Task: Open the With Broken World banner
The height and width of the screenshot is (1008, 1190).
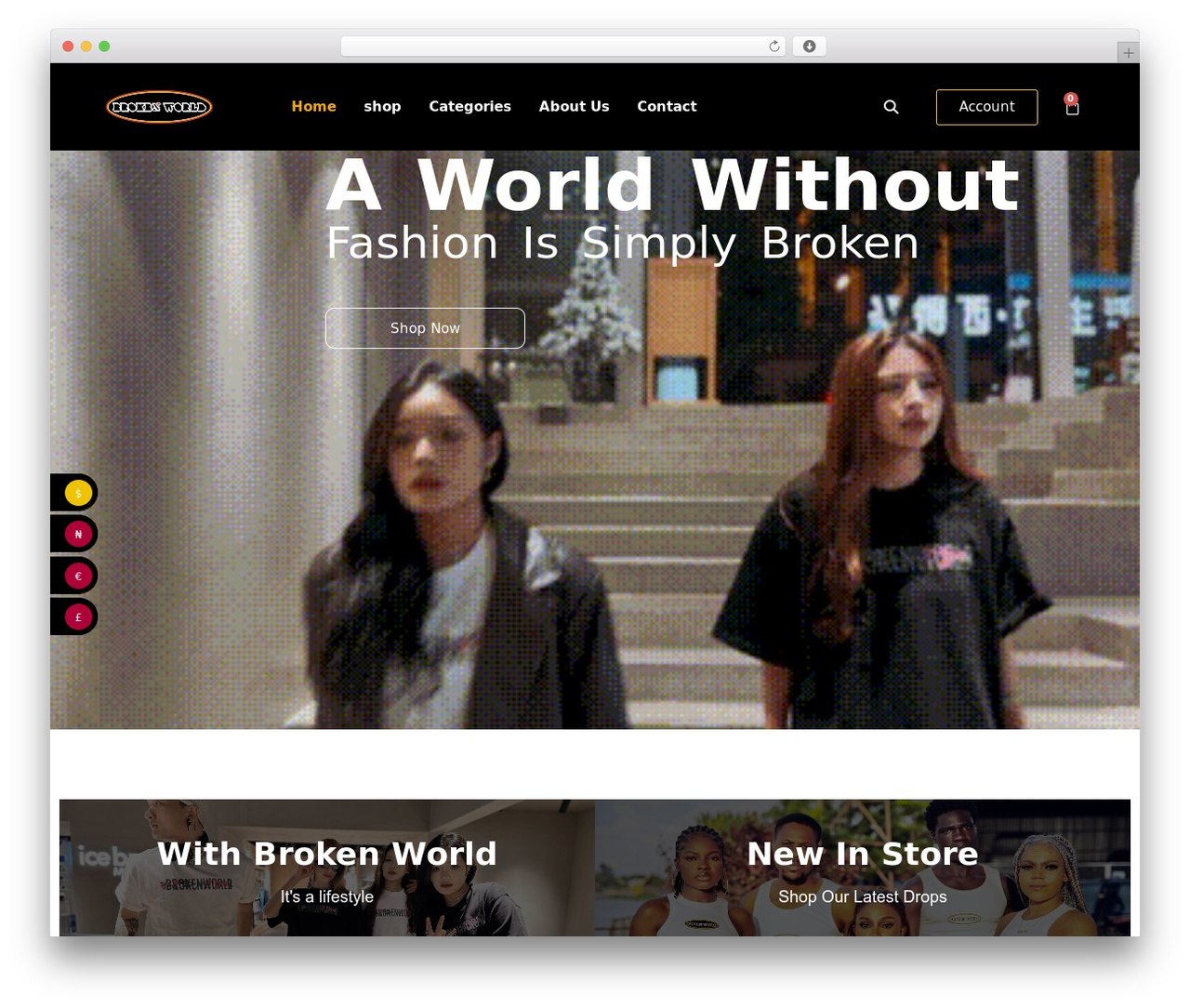Action: [327, 868]
